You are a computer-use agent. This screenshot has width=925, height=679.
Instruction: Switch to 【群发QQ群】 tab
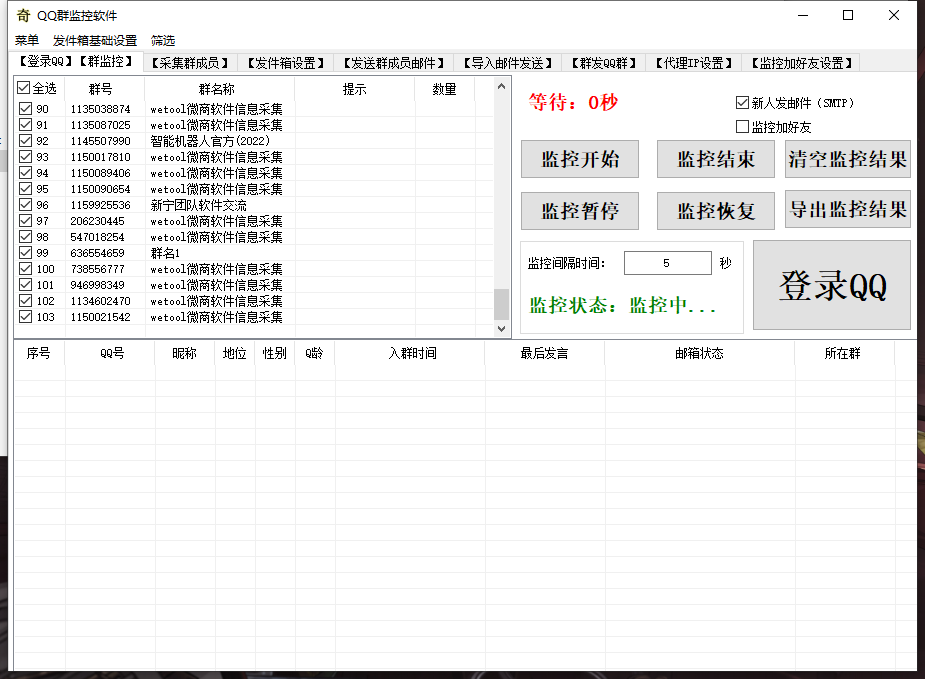[604, 63]
